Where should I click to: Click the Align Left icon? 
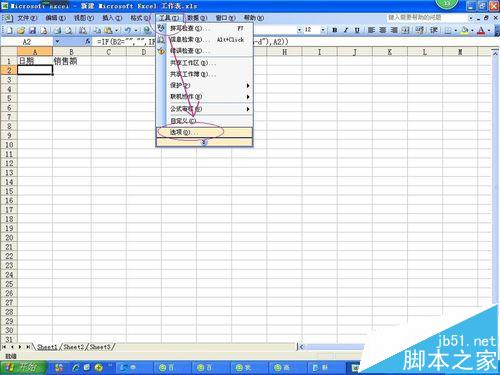pos(371,30)
